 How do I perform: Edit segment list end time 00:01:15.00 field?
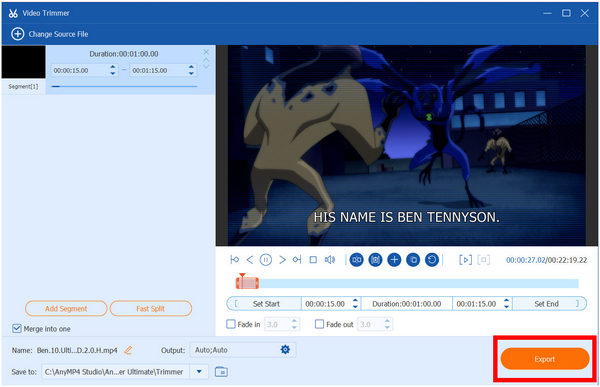[x=158, y=70]
